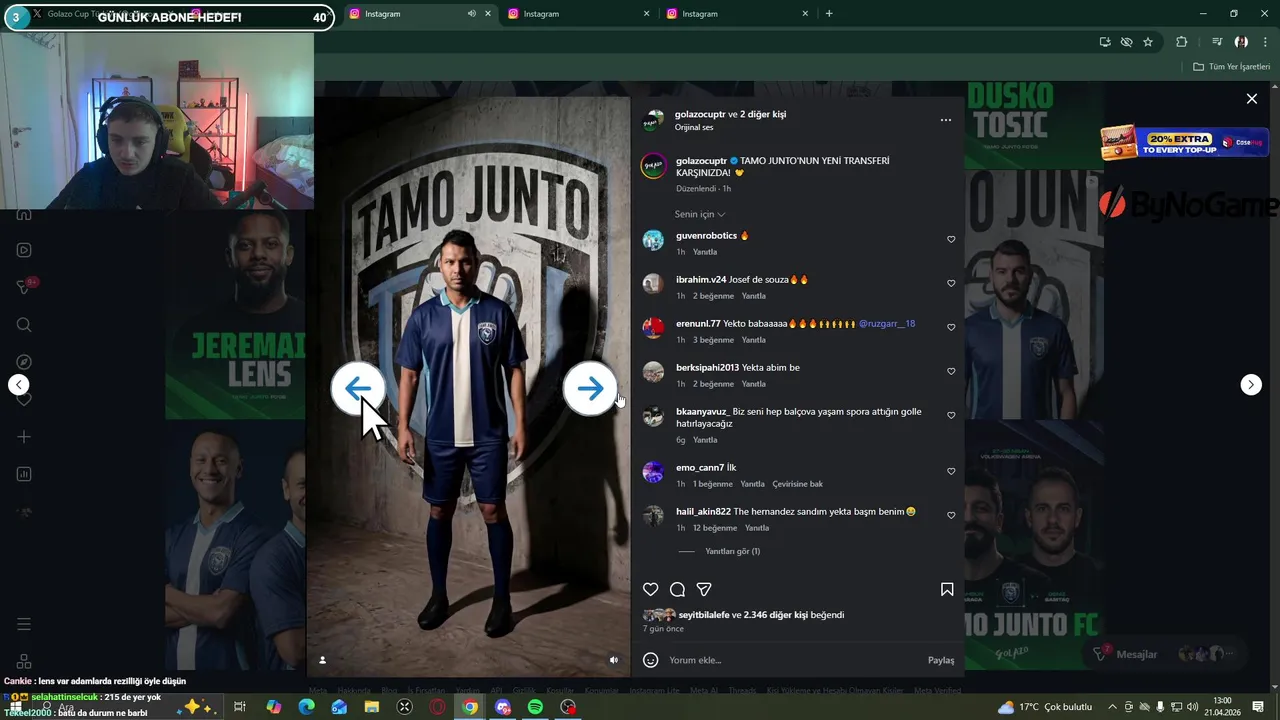
Task: Click 'Çevirisine bak' under emo_cann7's comment
Action: tap(797, 484)
